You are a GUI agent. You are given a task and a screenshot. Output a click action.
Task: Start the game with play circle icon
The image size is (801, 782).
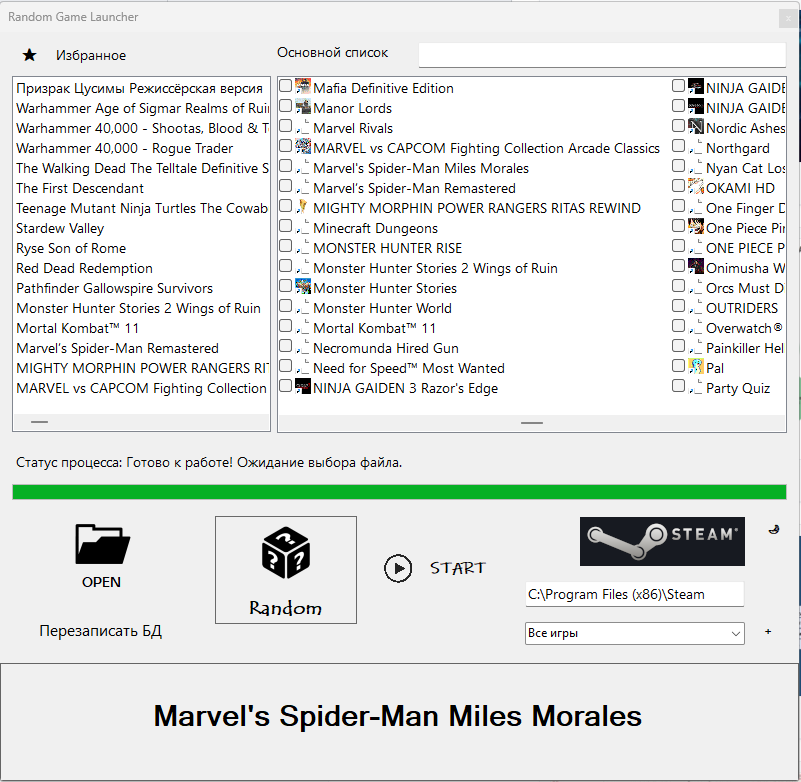point(398,568)
